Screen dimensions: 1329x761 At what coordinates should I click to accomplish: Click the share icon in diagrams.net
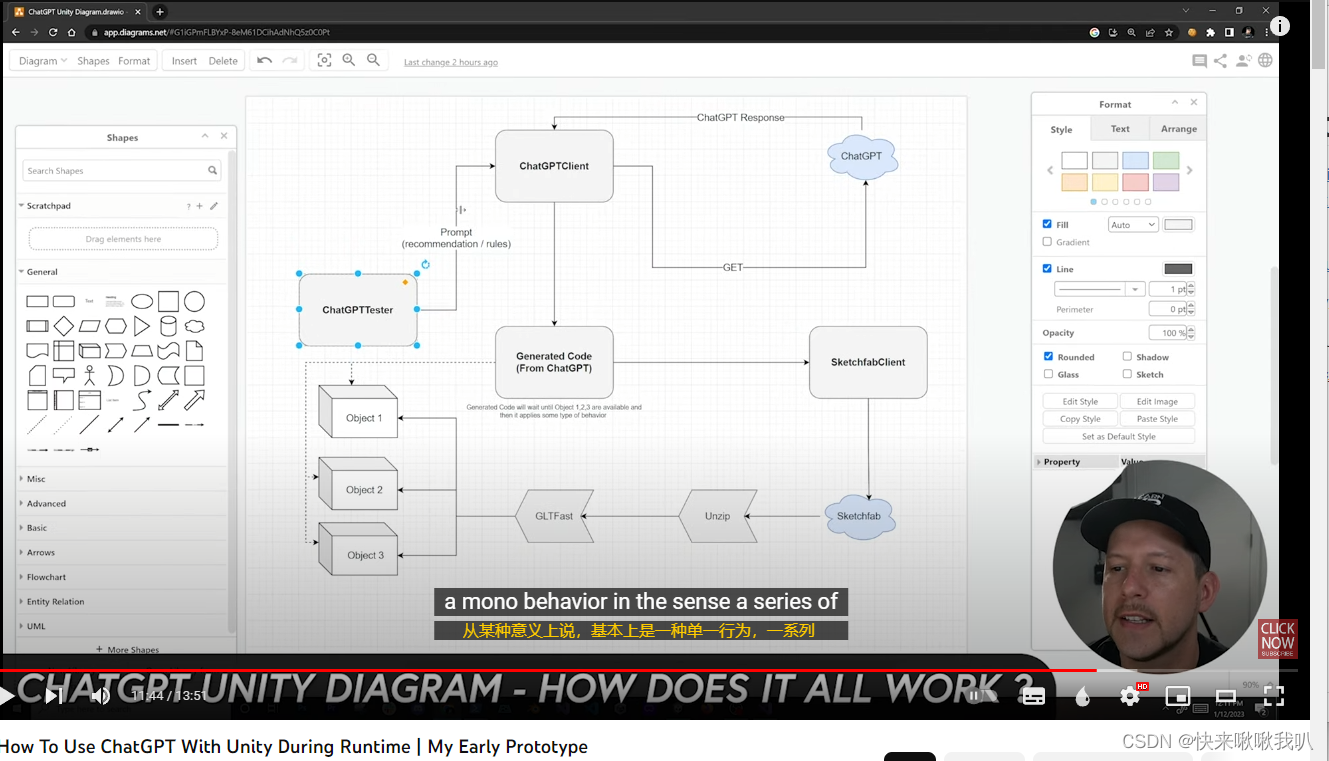click(1220, 61)
